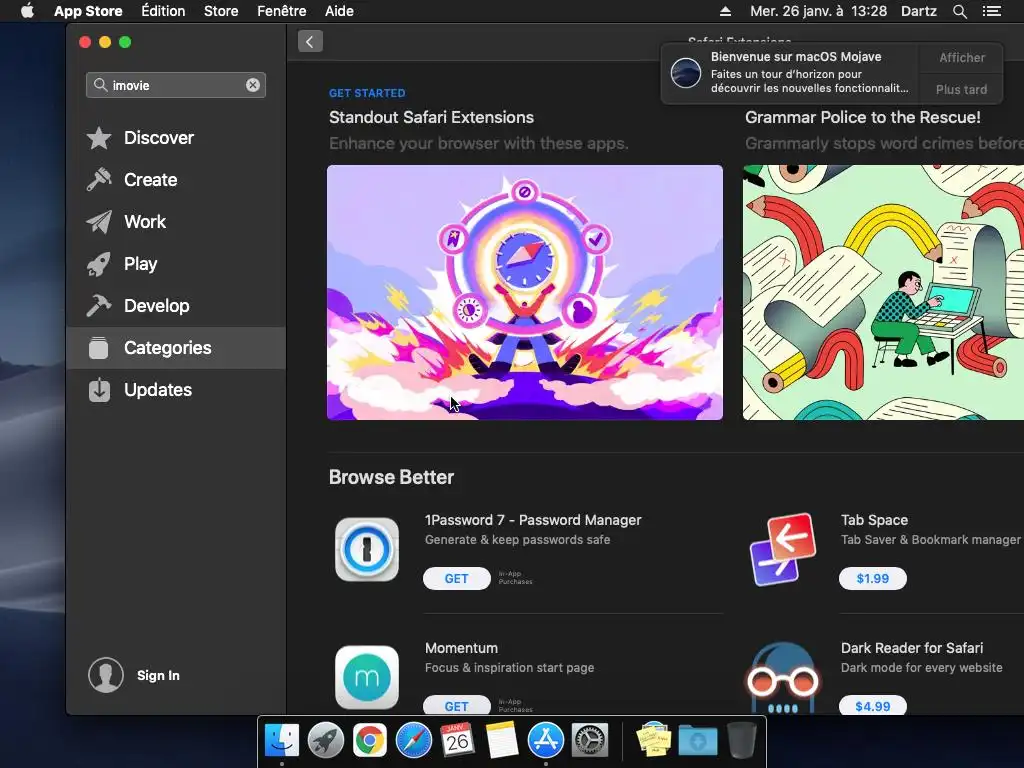Click the Develop sidebar label
The image size is (1024, 768).
(x=157, y=306)
